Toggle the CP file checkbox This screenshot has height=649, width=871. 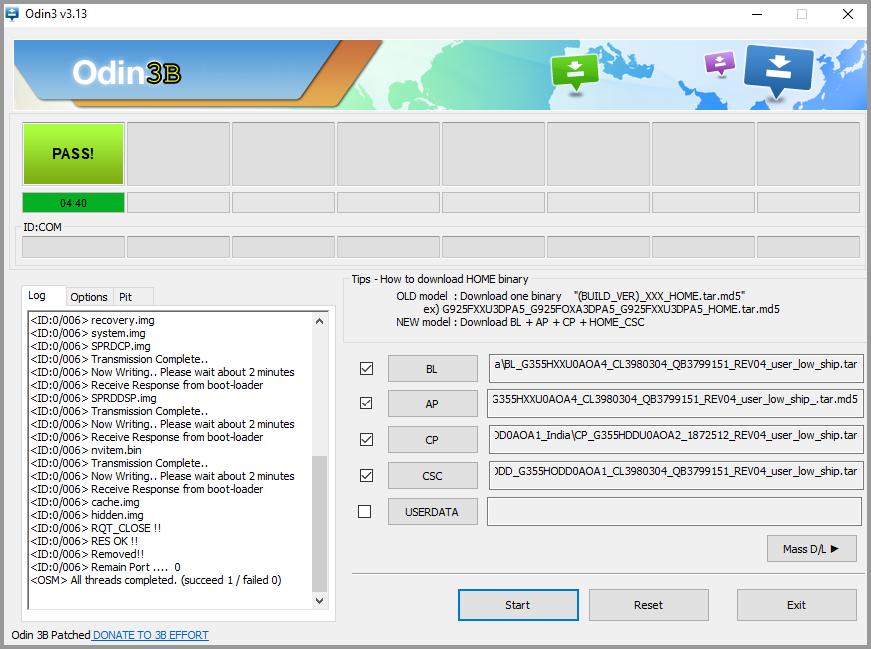[x=366, y=439]
